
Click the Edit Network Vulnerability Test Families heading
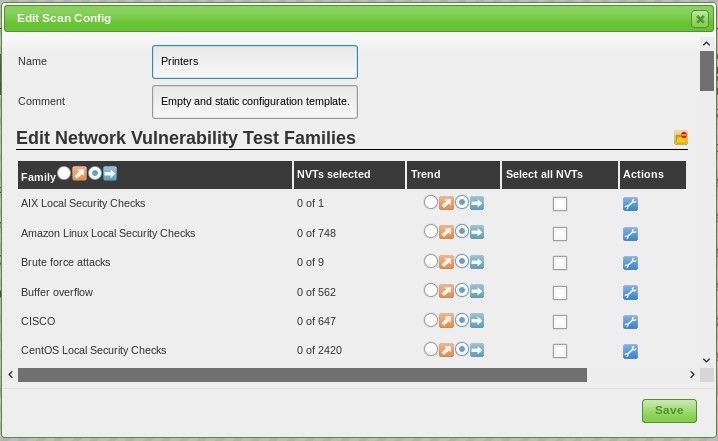pos(186,138)
